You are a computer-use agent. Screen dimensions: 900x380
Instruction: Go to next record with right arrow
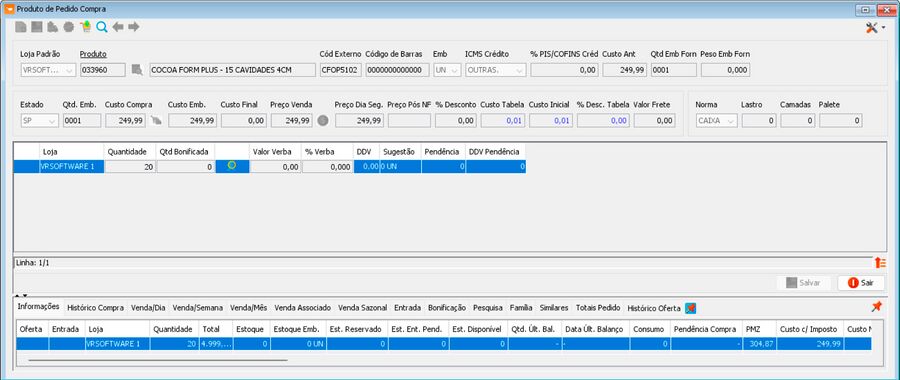(x=134, y=27)
